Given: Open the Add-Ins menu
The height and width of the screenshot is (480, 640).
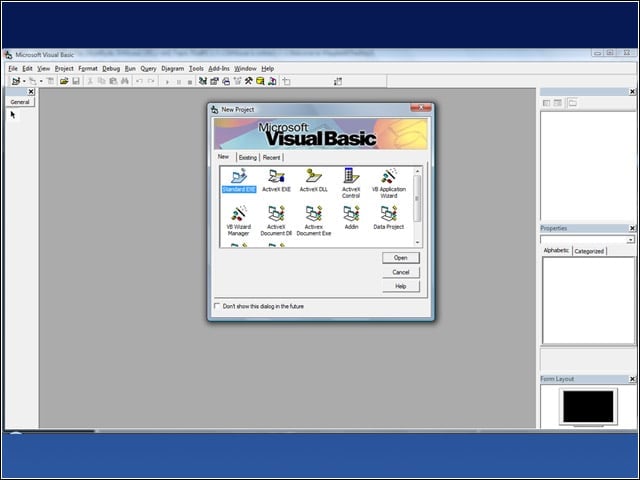Looking at the screenshot, I should coord(219,69).
